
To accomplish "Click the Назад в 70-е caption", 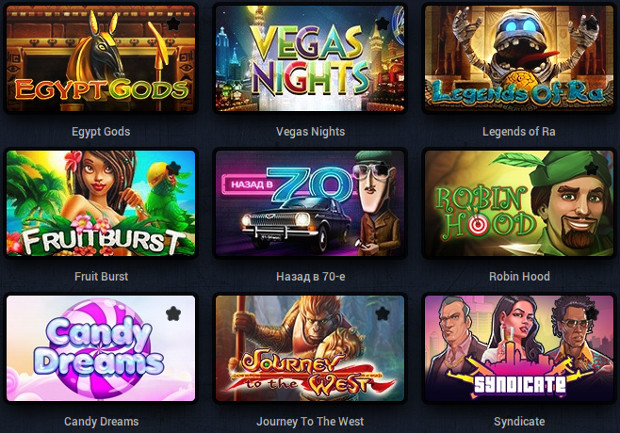I will (310, 276).
